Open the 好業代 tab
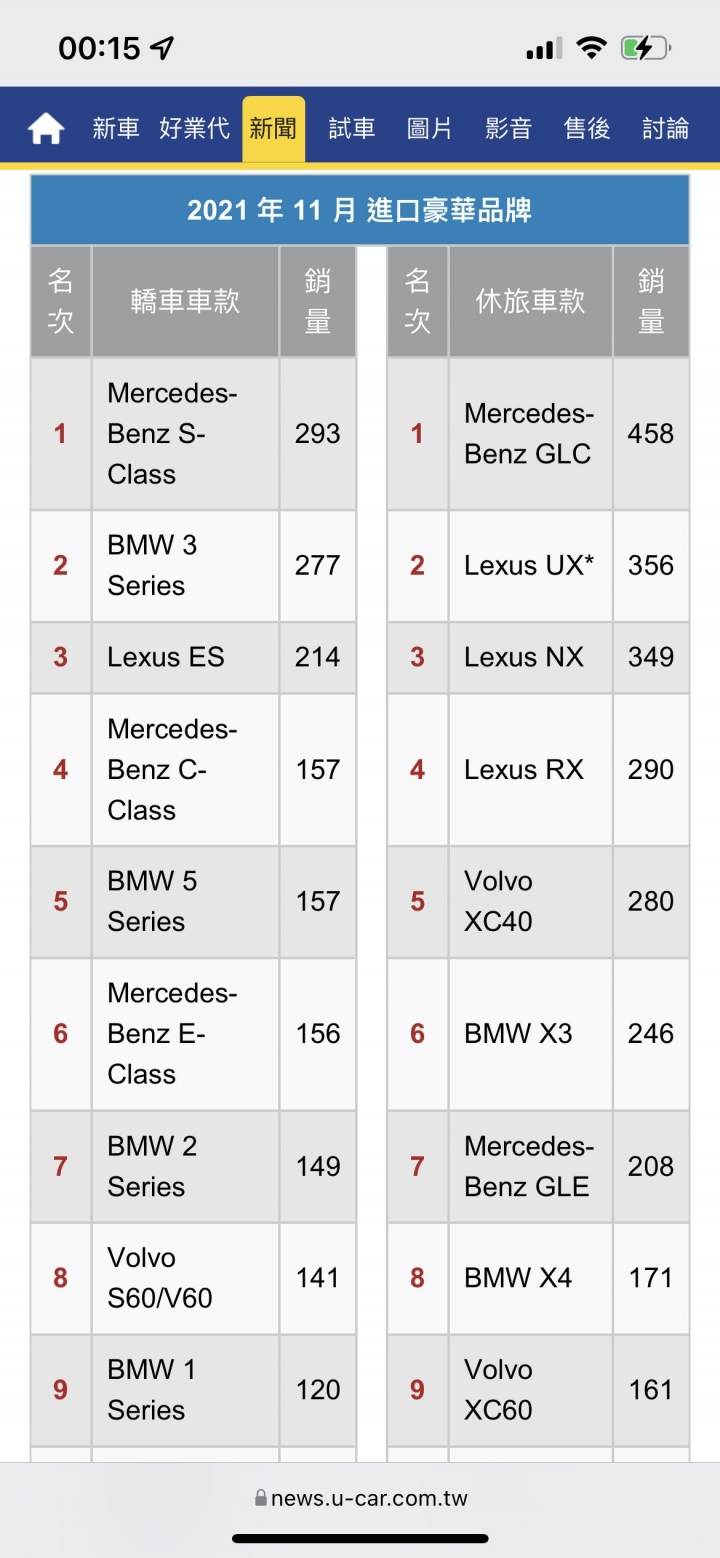Viewport: 720px width, 1558px height. click(x=195, y=129)
